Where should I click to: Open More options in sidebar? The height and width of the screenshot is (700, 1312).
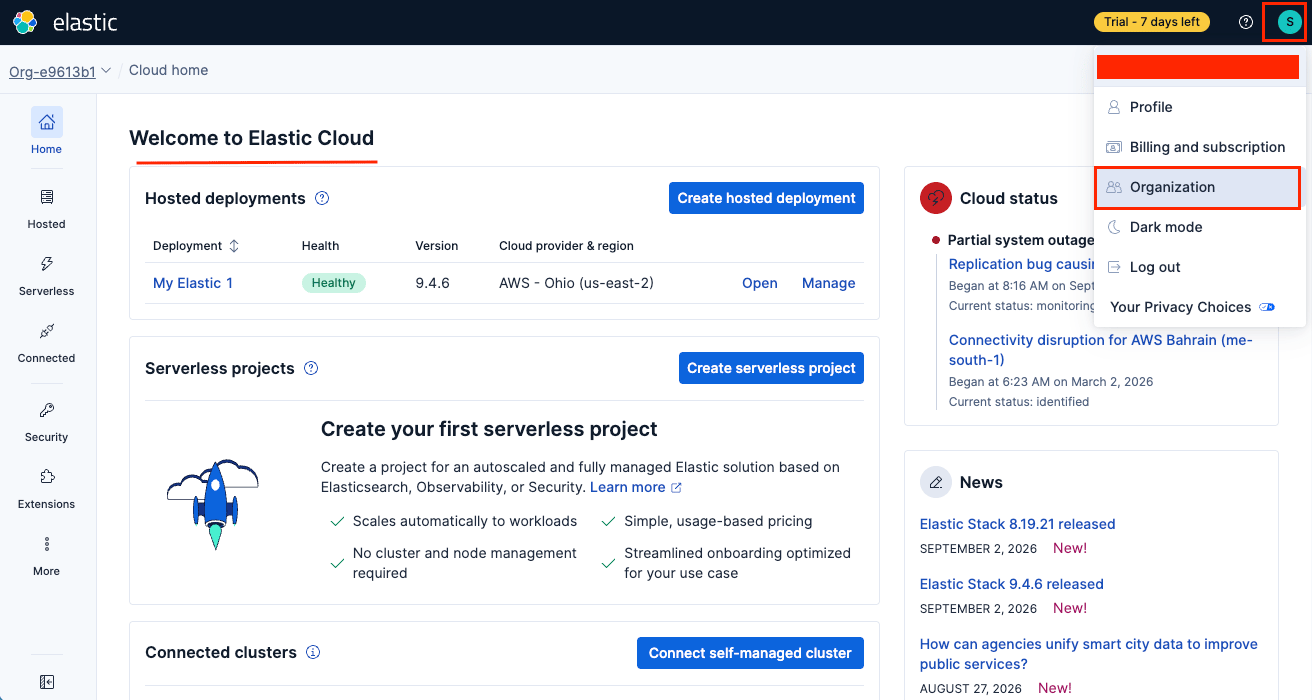click(46, 555)
